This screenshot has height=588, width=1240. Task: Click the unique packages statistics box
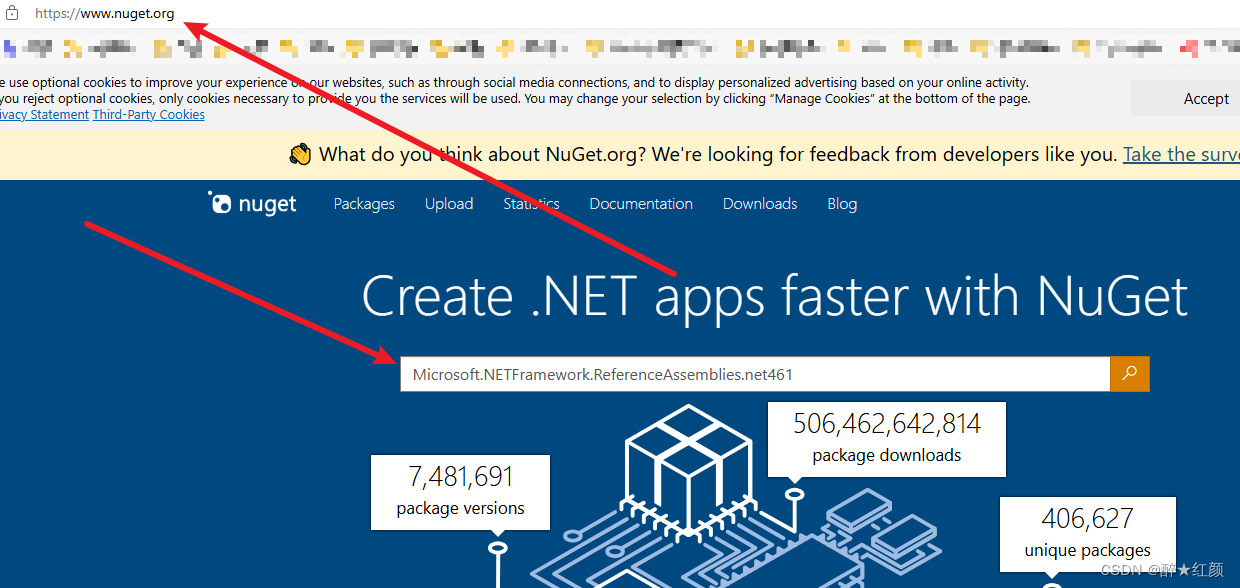[1087, 534]
